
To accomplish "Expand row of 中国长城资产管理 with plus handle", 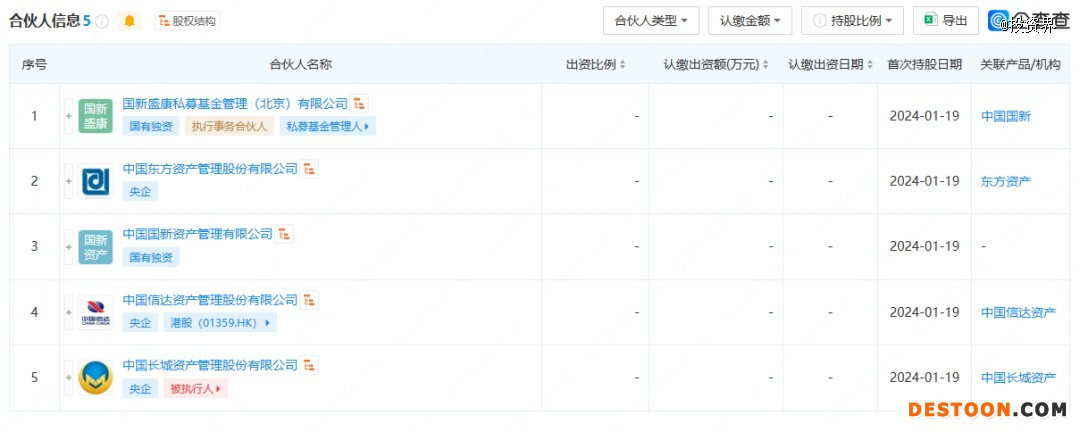I will point(68,378).
